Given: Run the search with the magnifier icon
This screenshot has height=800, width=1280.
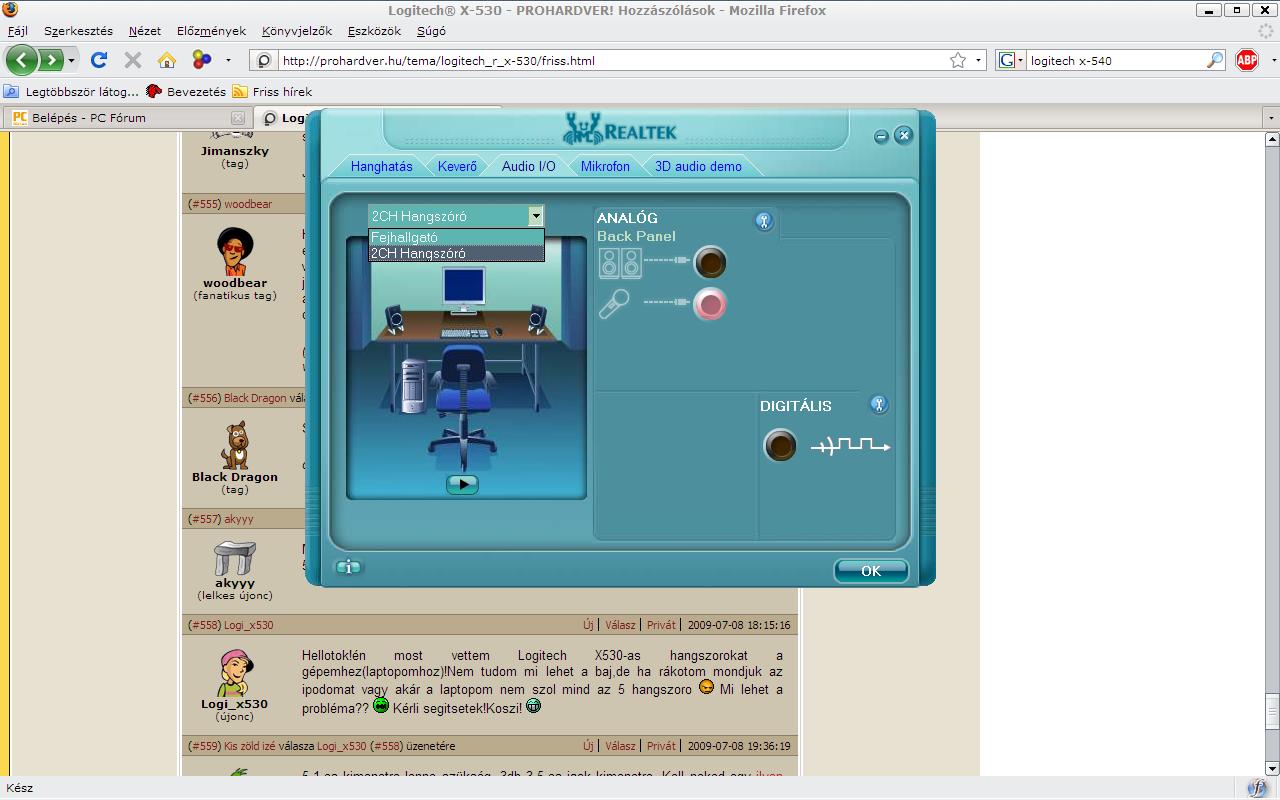Looking at the screenshot, I should 1214,60.
